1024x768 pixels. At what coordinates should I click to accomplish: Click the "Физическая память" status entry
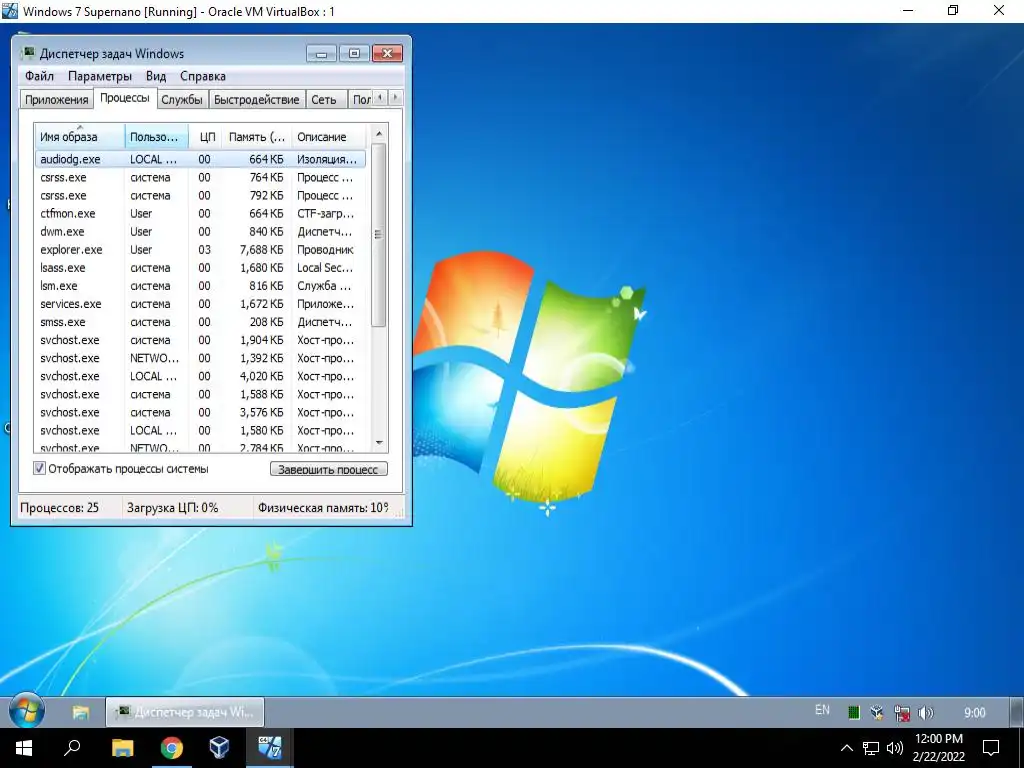pos(323,507)
